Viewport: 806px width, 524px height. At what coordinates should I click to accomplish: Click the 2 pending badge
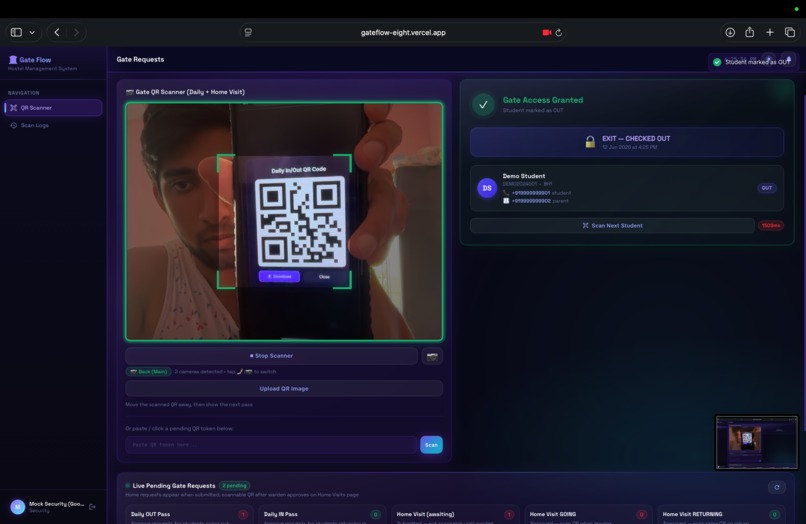234,485
